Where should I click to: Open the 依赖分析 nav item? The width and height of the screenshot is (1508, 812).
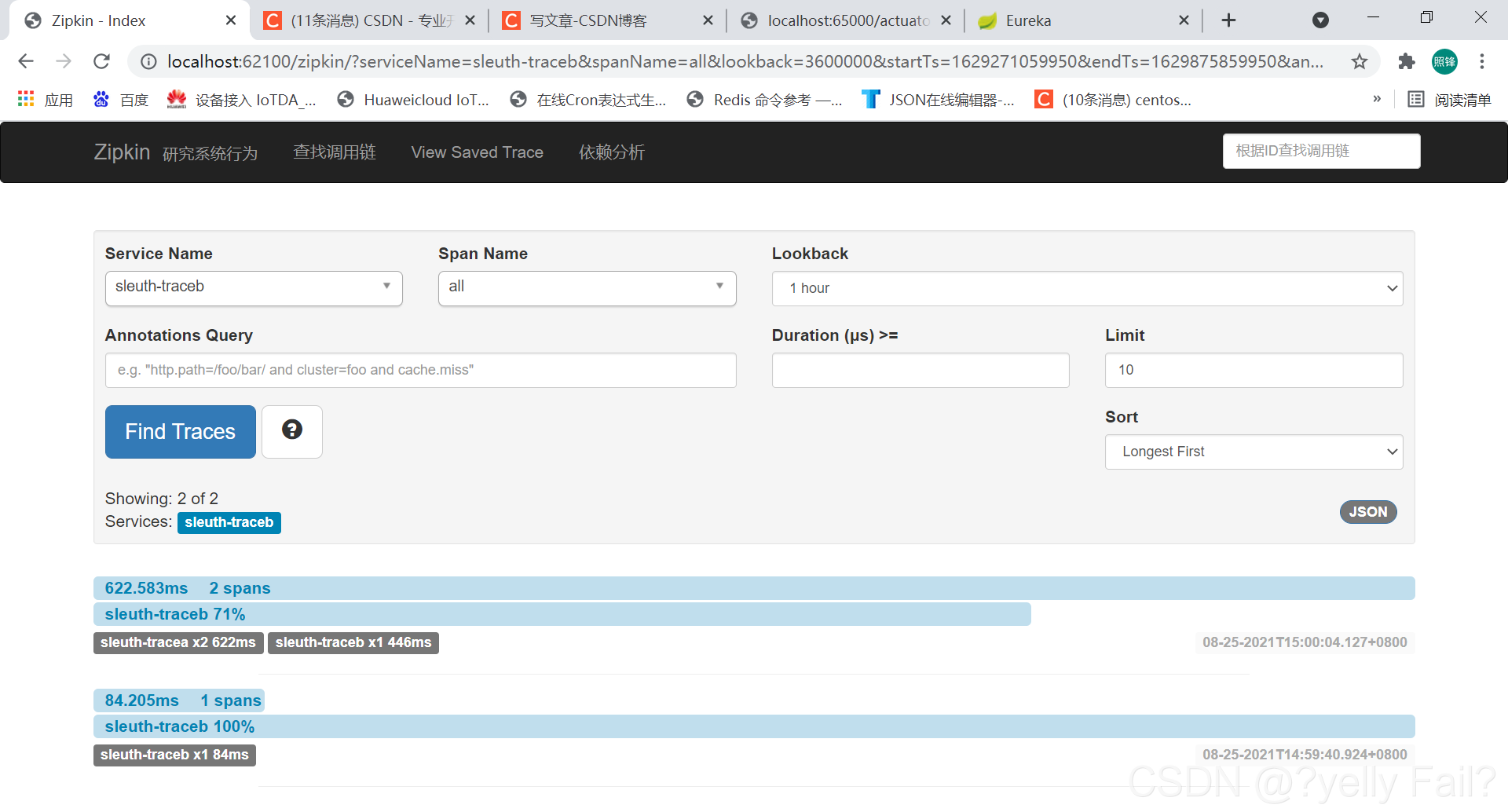click(x=612, y=152)
